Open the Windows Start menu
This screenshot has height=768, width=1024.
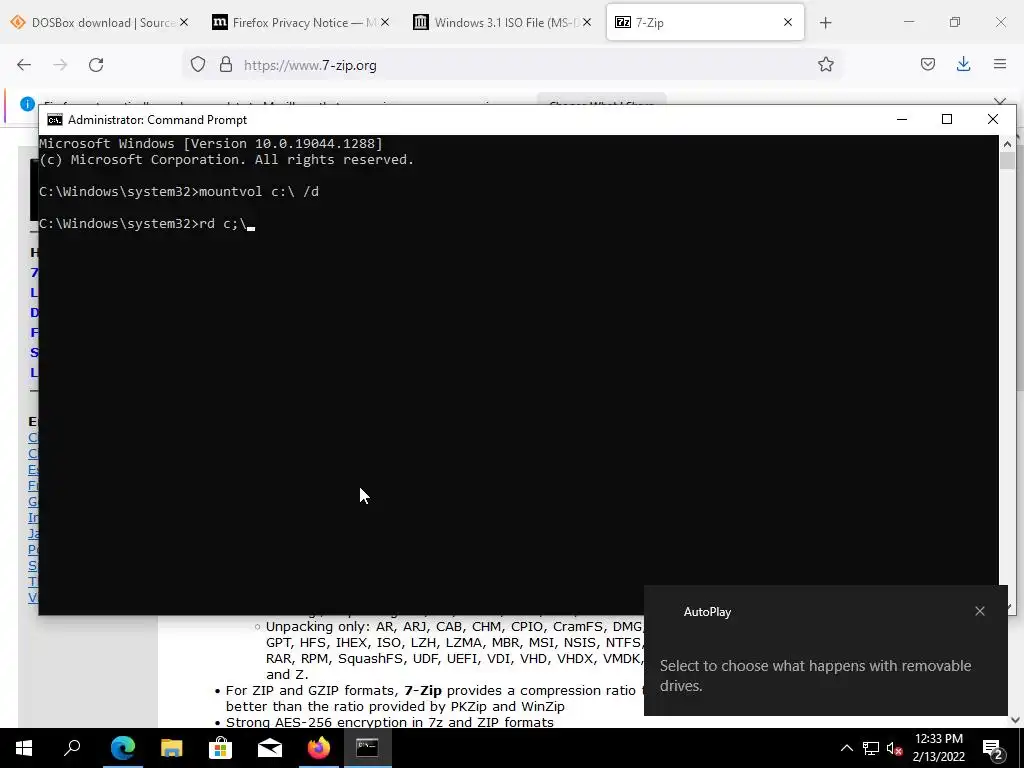(24, 748)
